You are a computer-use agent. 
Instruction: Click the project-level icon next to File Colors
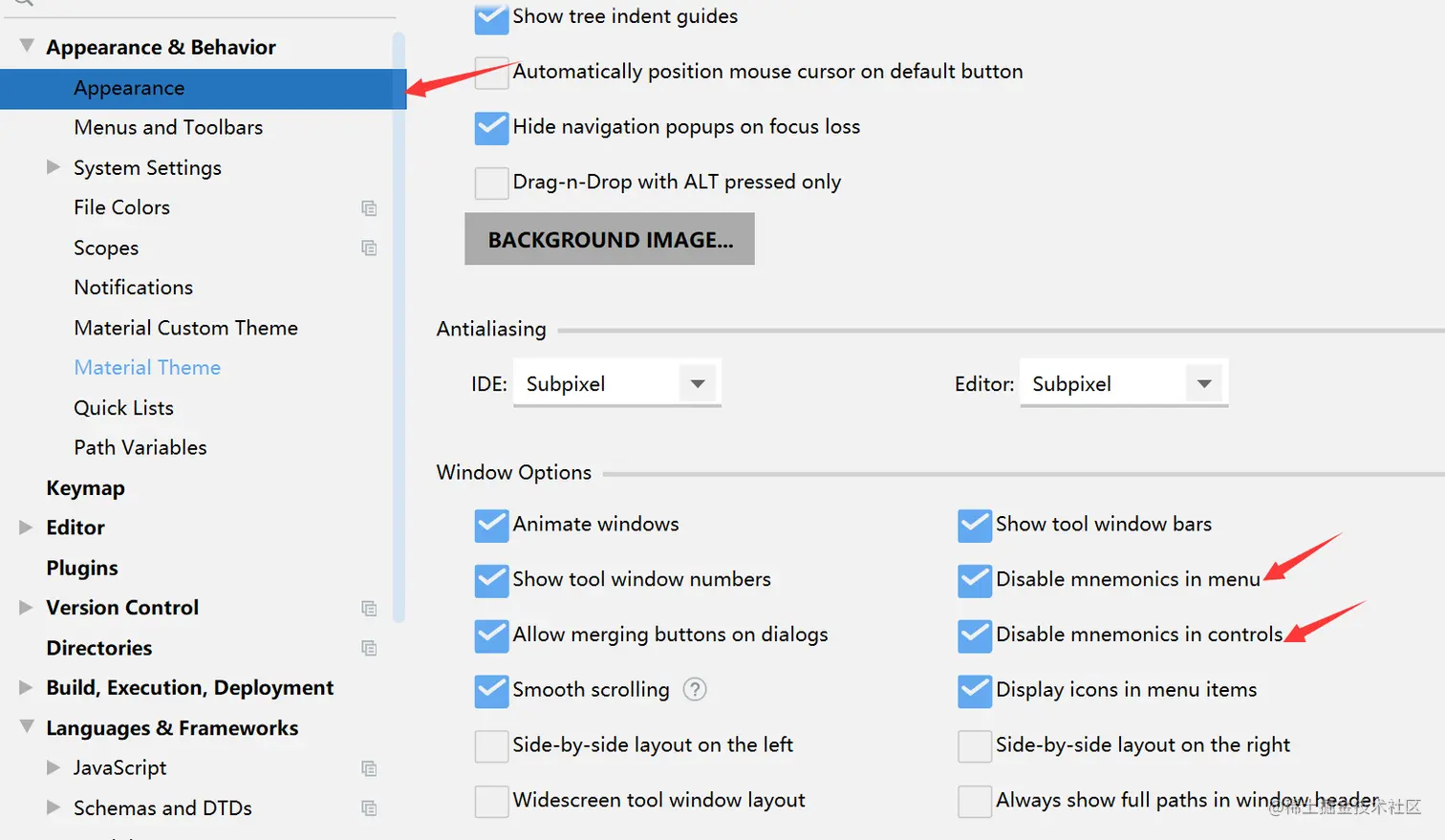pos(369,208)
